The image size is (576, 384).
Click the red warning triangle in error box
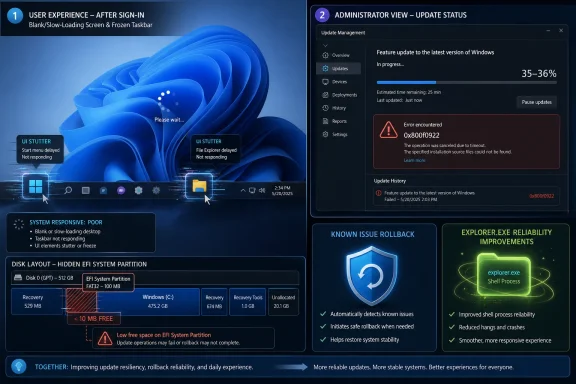[388, 130]
